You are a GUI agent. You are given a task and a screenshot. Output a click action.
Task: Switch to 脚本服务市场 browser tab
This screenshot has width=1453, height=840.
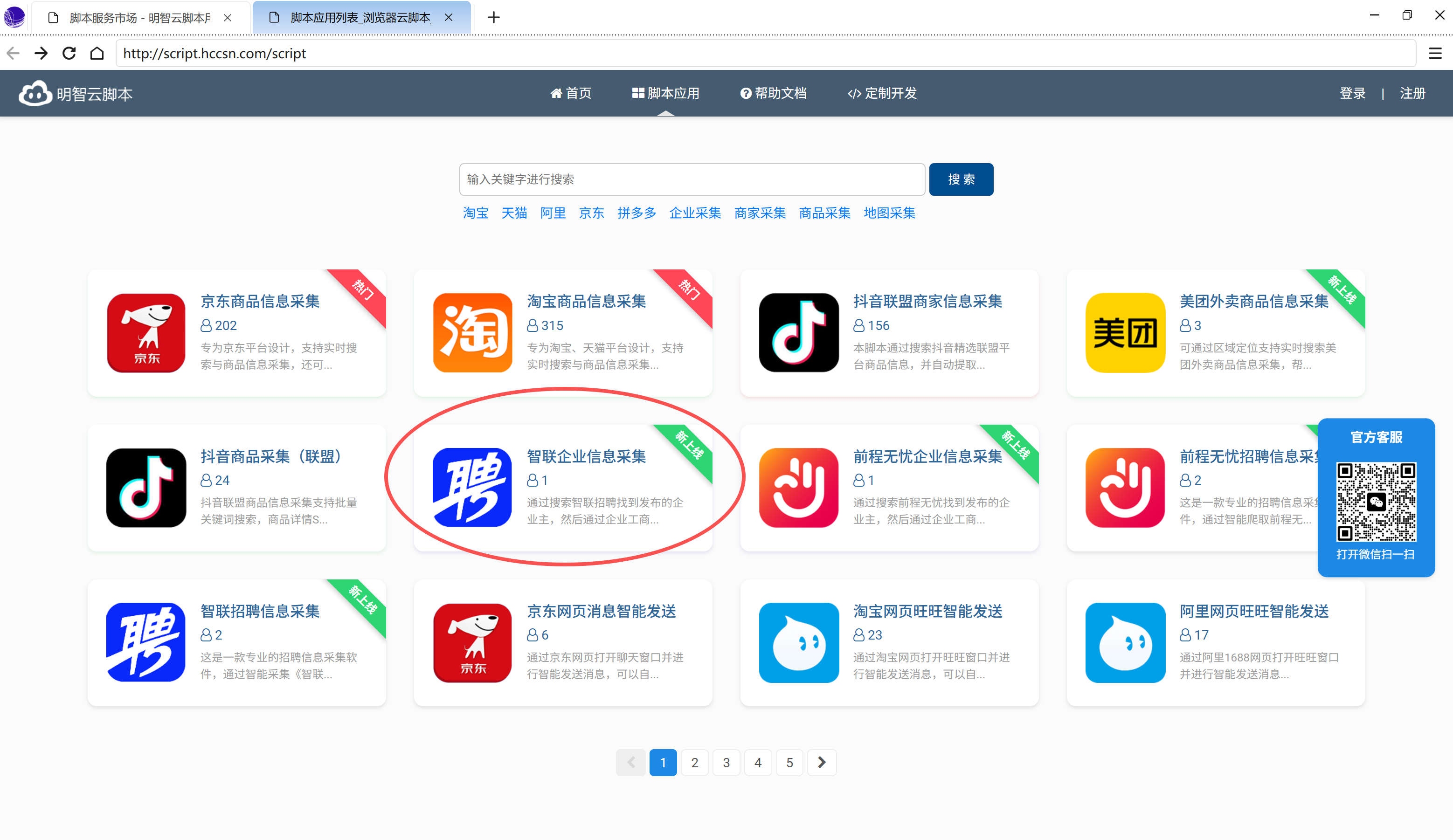140,18
